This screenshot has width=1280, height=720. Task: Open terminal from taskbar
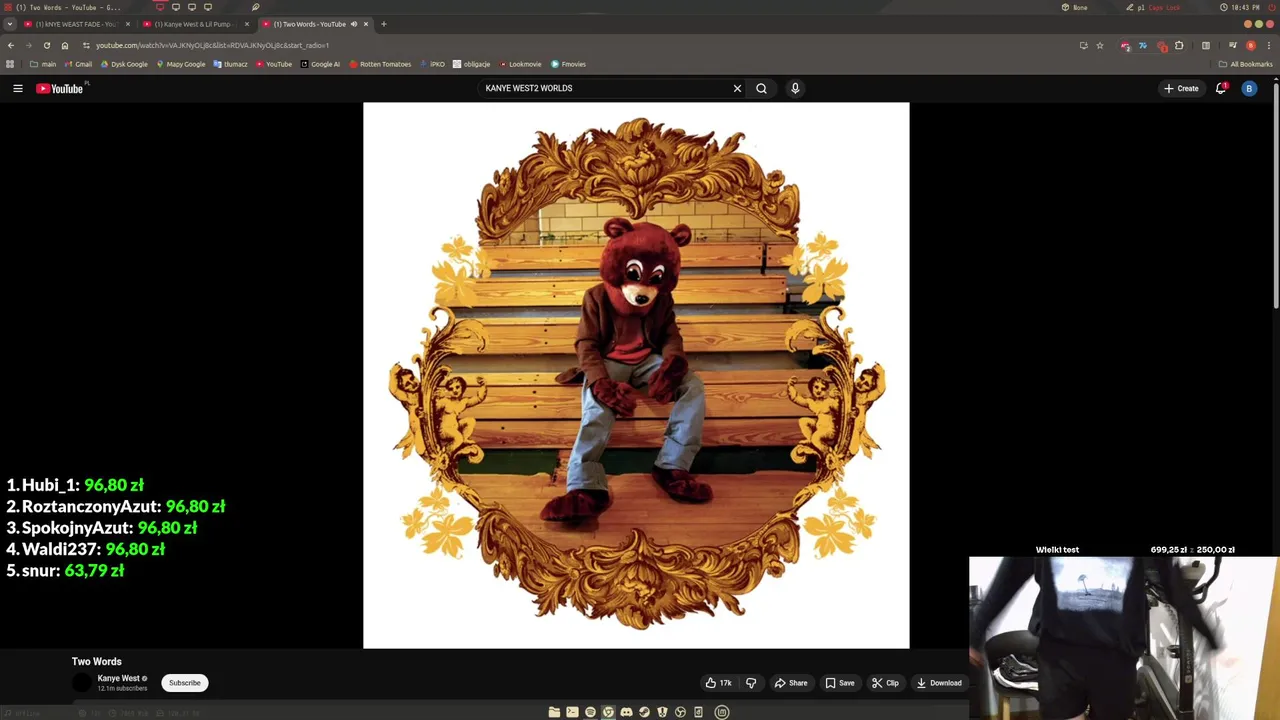(x=572, y=712)
